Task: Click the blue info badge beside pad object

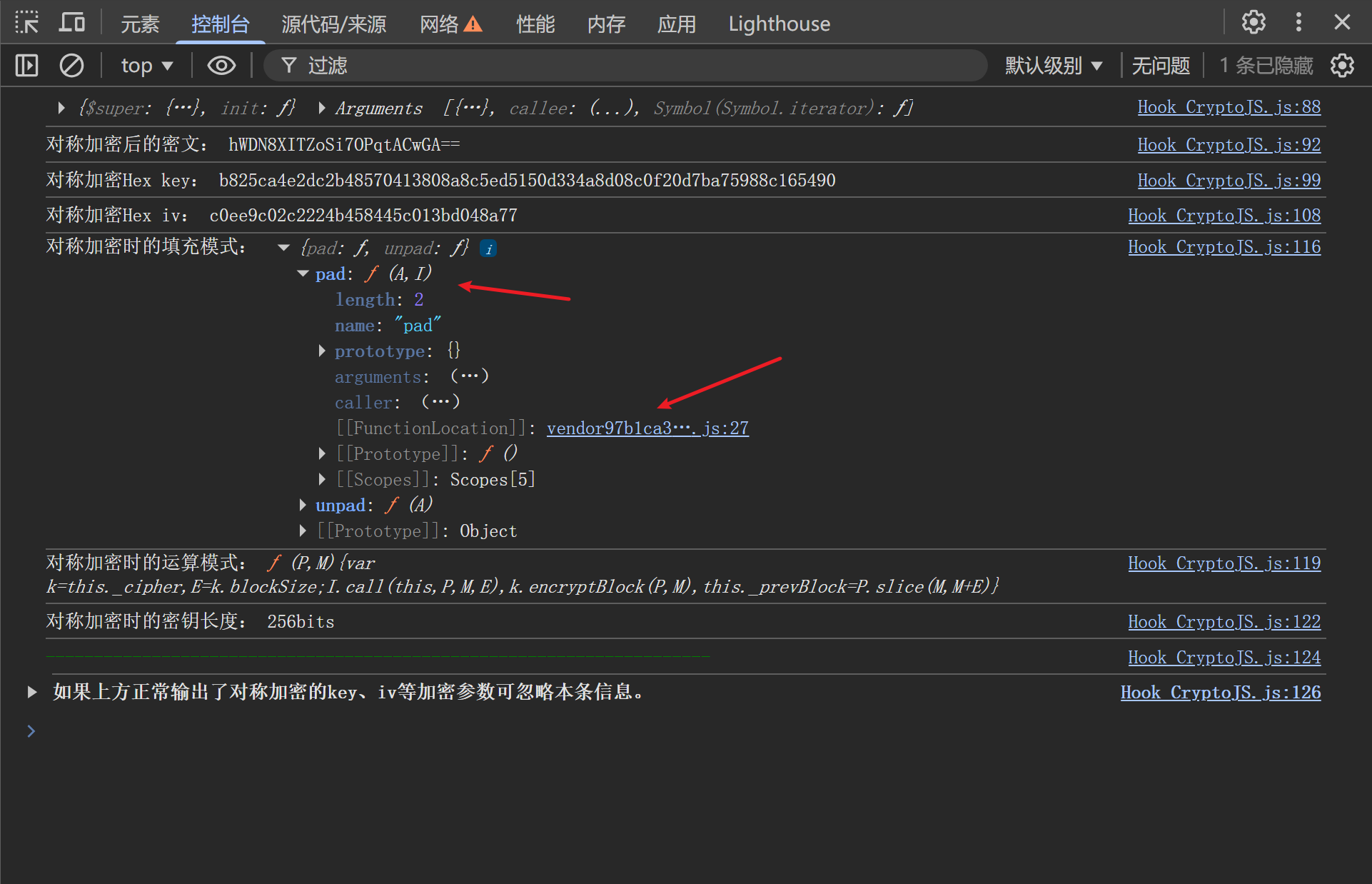Action: tap(489, 248)
